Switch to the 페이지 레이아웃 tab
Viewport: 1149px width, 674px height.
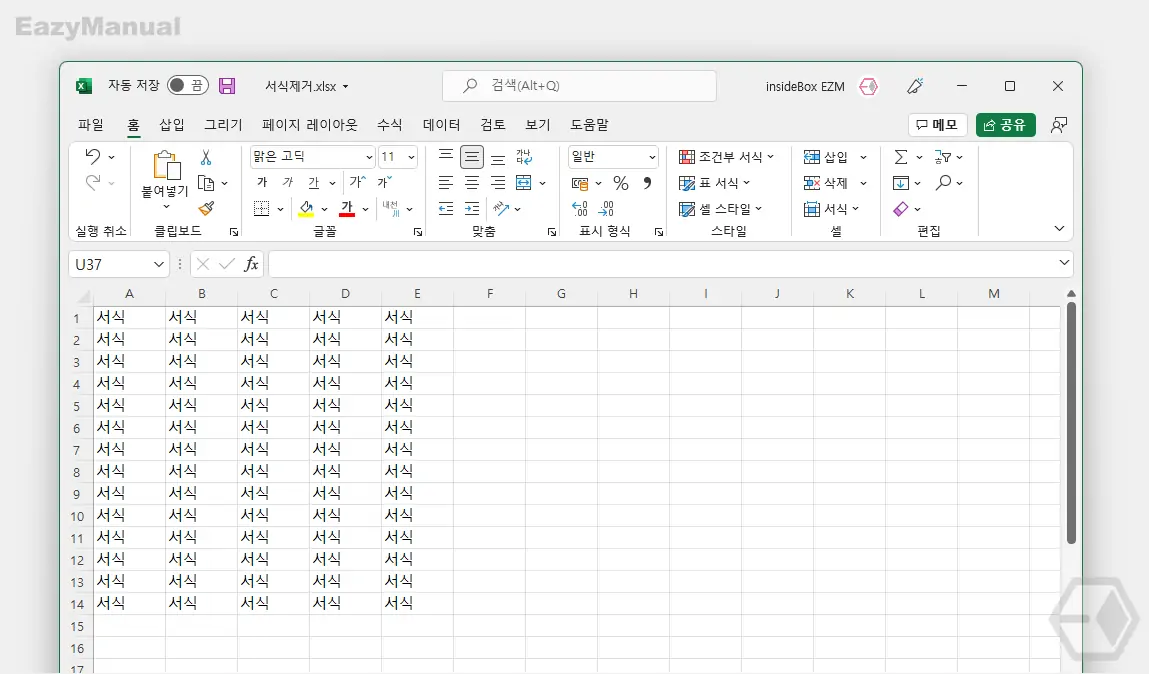[x=310, y=125]
